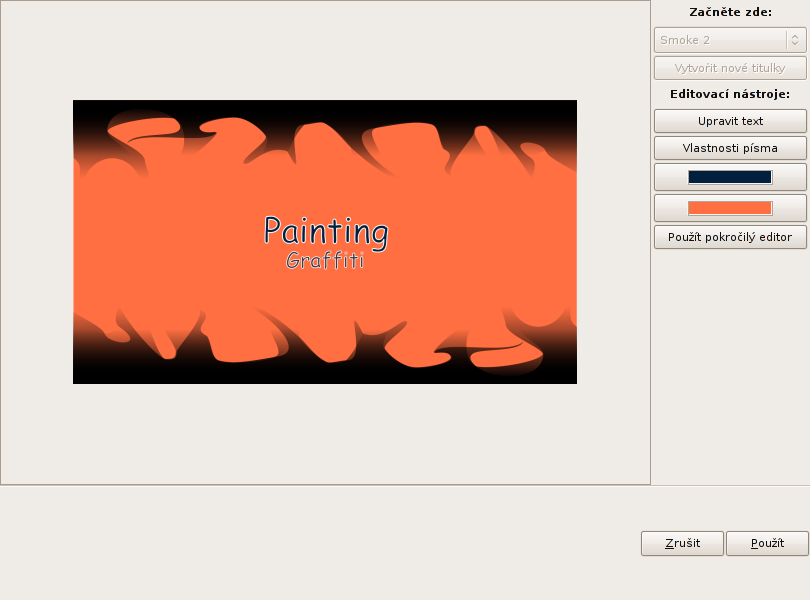
Task: Click the dropdown arrows beside Smoke 2
Action: click(795, 40)
